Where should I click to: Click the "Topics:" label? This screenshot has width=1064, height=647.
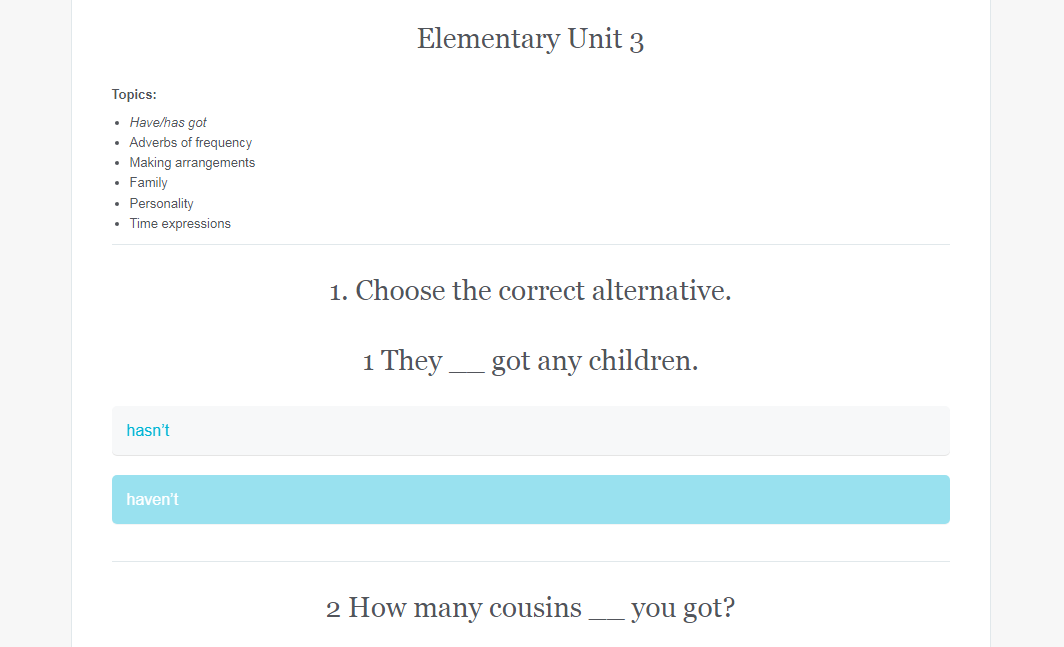134,95
